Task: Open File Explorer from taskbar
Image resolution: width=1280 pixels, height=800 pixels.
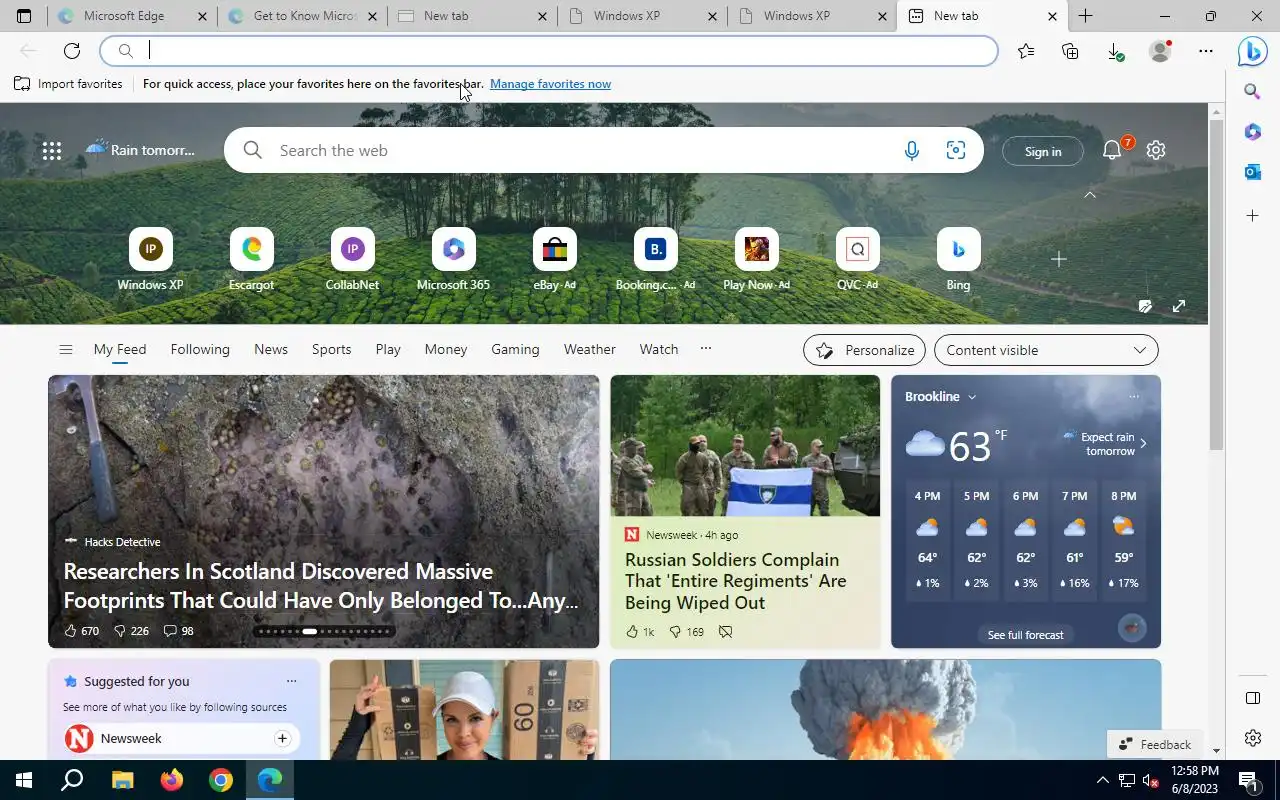Action: pyautogui.click(x=122, y=780)
